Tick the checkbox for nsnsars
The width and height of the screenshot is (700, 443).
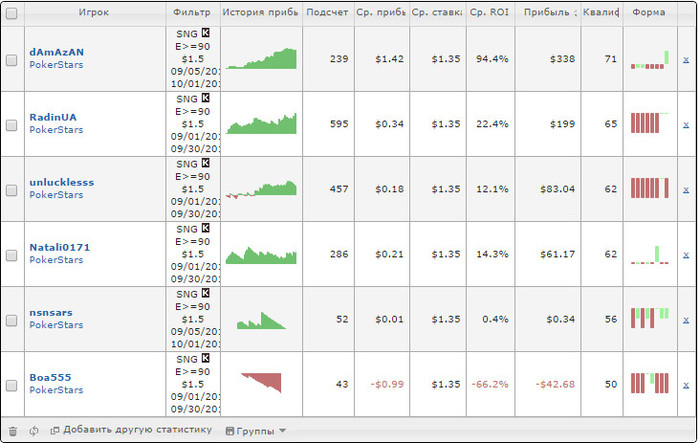coord(12,320)
